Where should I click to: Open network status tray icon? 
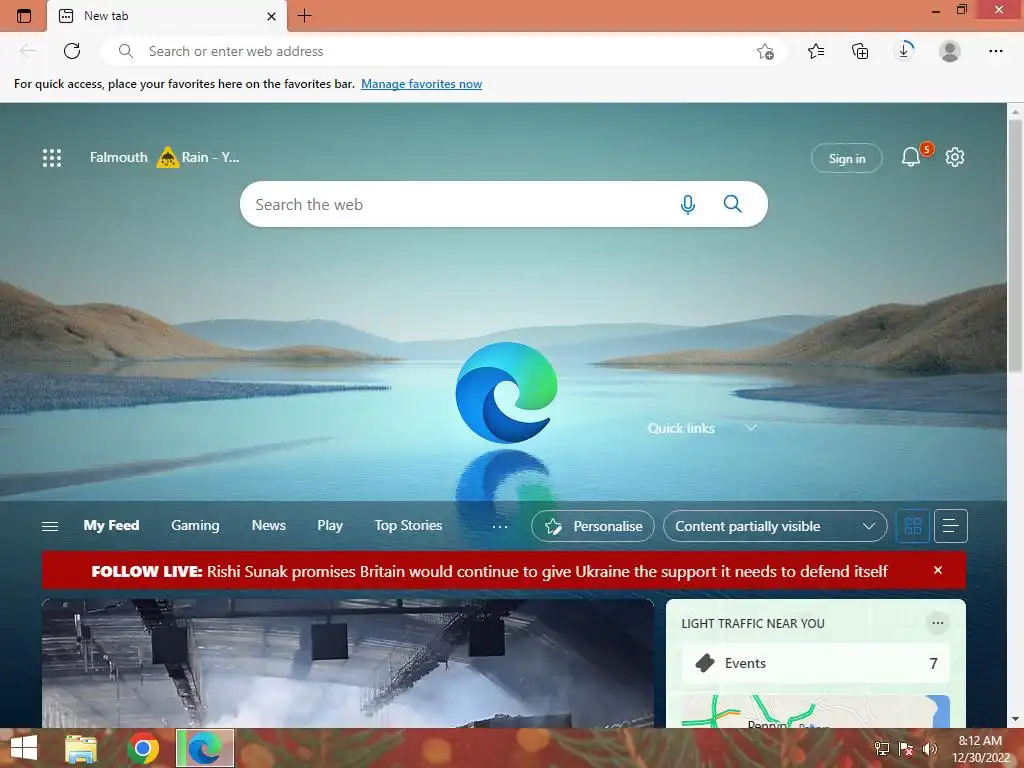point(882,748)
